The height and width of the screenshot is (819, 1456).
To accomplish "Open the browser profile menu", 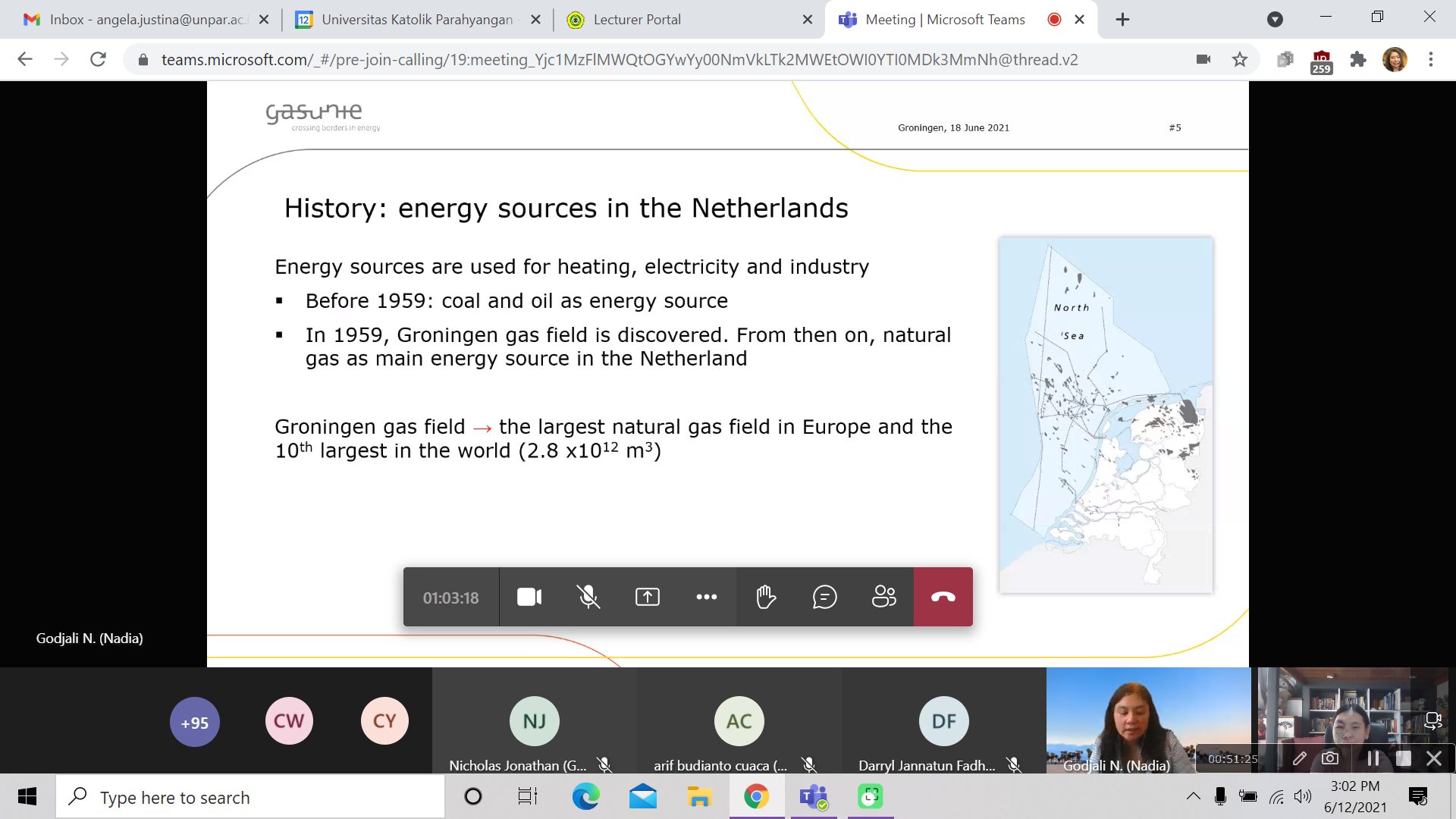I will (1395, 59).
